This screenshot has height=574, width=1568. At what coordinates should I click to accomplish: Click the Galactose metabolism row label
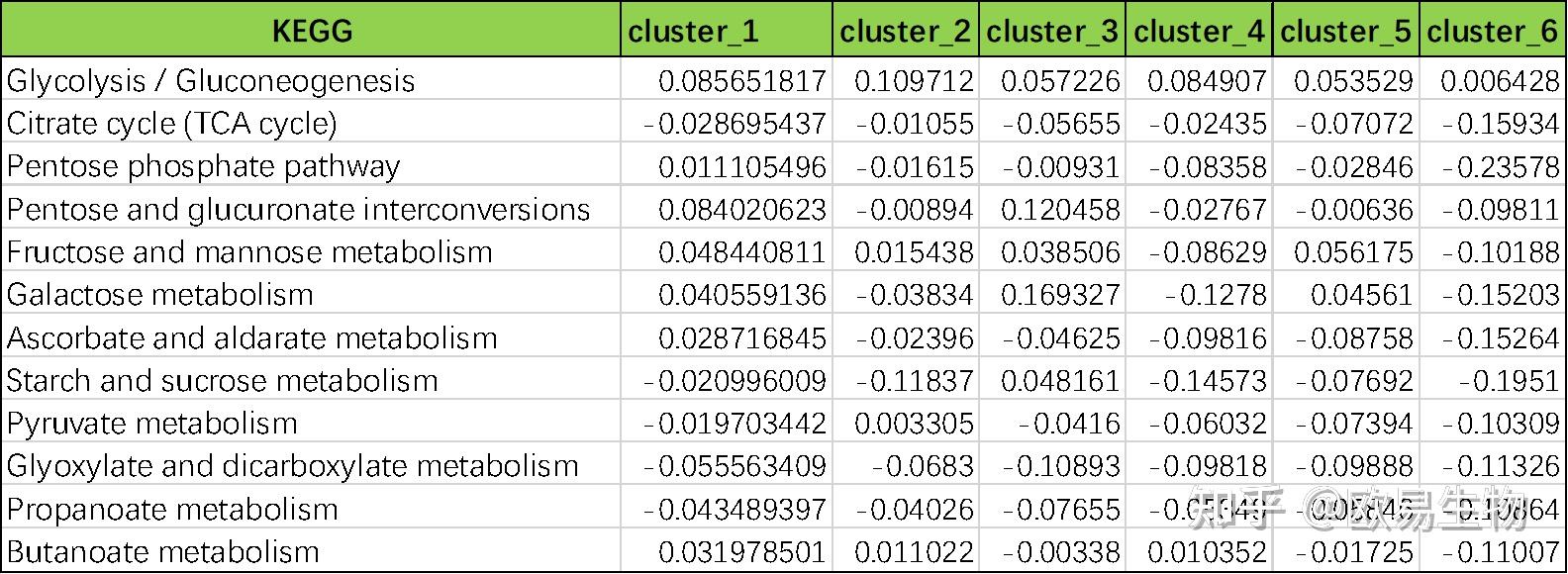pyautogui.click(x=160, y=295)
